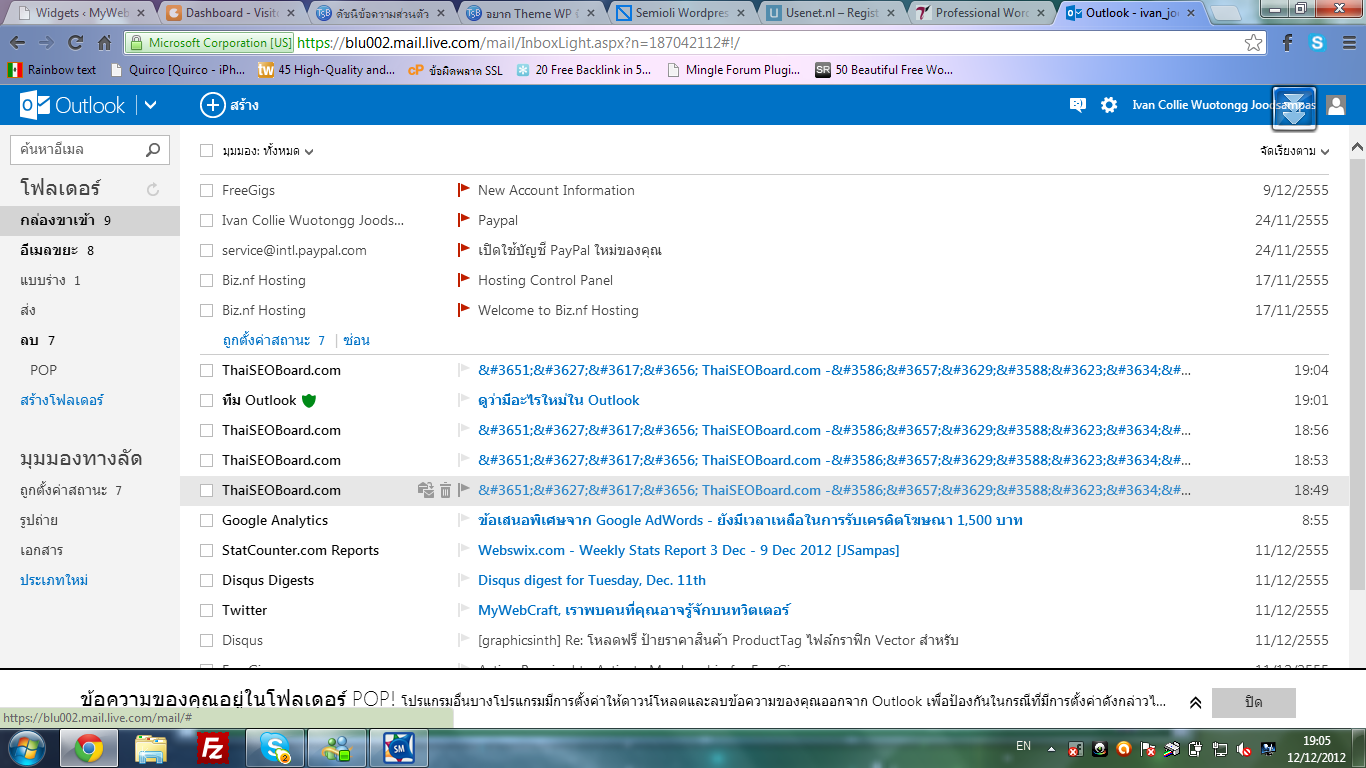Open the อีเมลขยะ junk folder

(x=90, y=250)
